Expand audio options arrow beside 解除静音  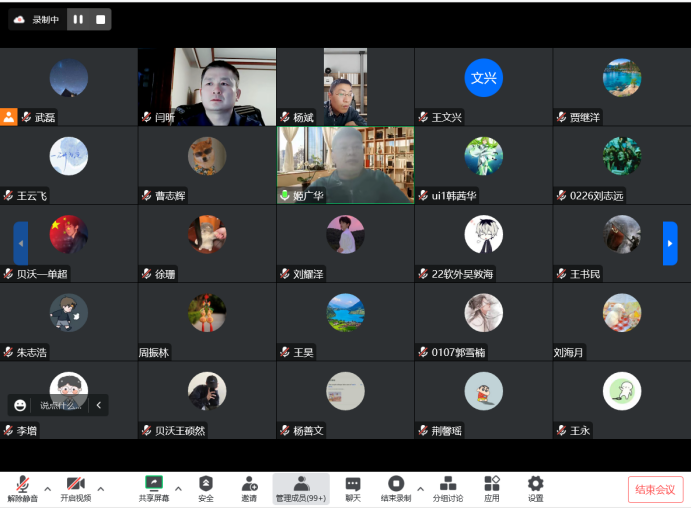pyautogui.click(x=47, y=489)
